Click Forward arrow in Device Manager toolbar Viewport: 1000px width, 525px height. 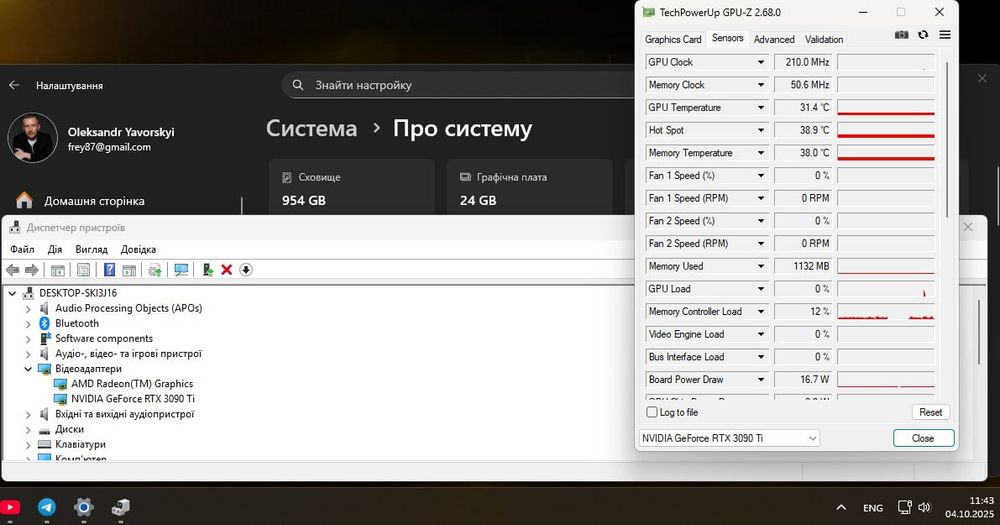tap(31, 270)
